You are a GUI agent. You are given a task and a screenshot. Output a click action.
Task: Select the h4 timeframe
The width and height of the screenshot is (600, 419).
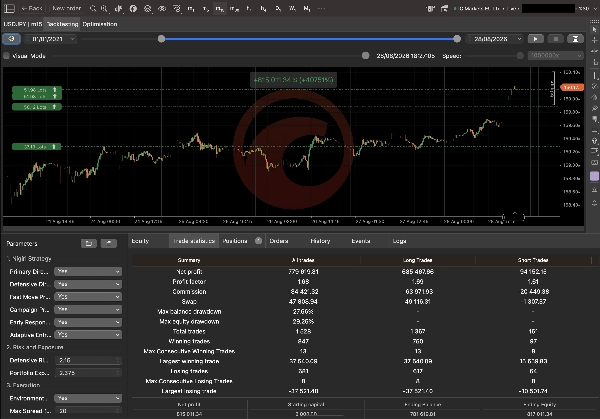(263, 8)
